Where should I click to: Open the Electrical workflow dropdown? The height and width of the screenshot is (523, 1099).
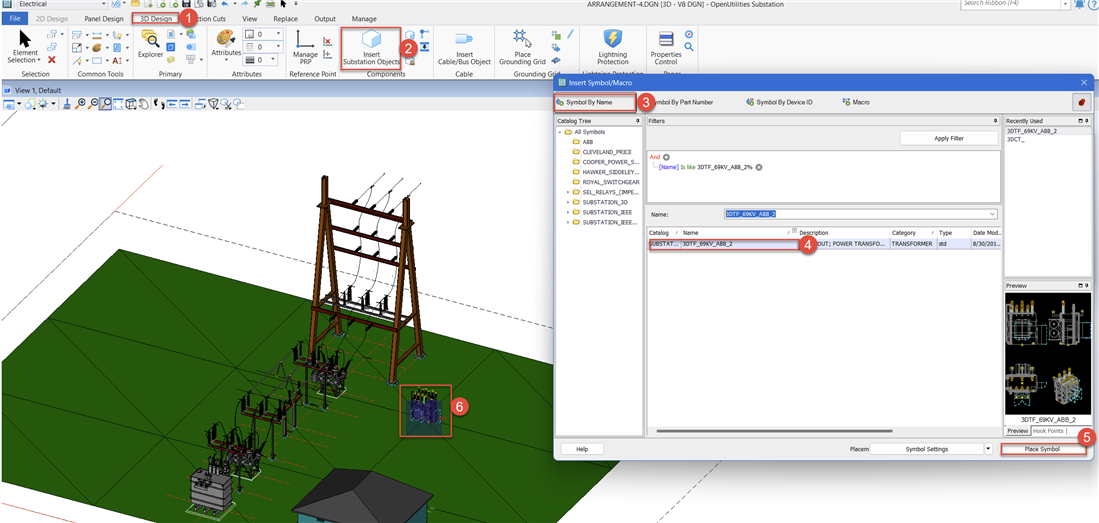point(103,4)
